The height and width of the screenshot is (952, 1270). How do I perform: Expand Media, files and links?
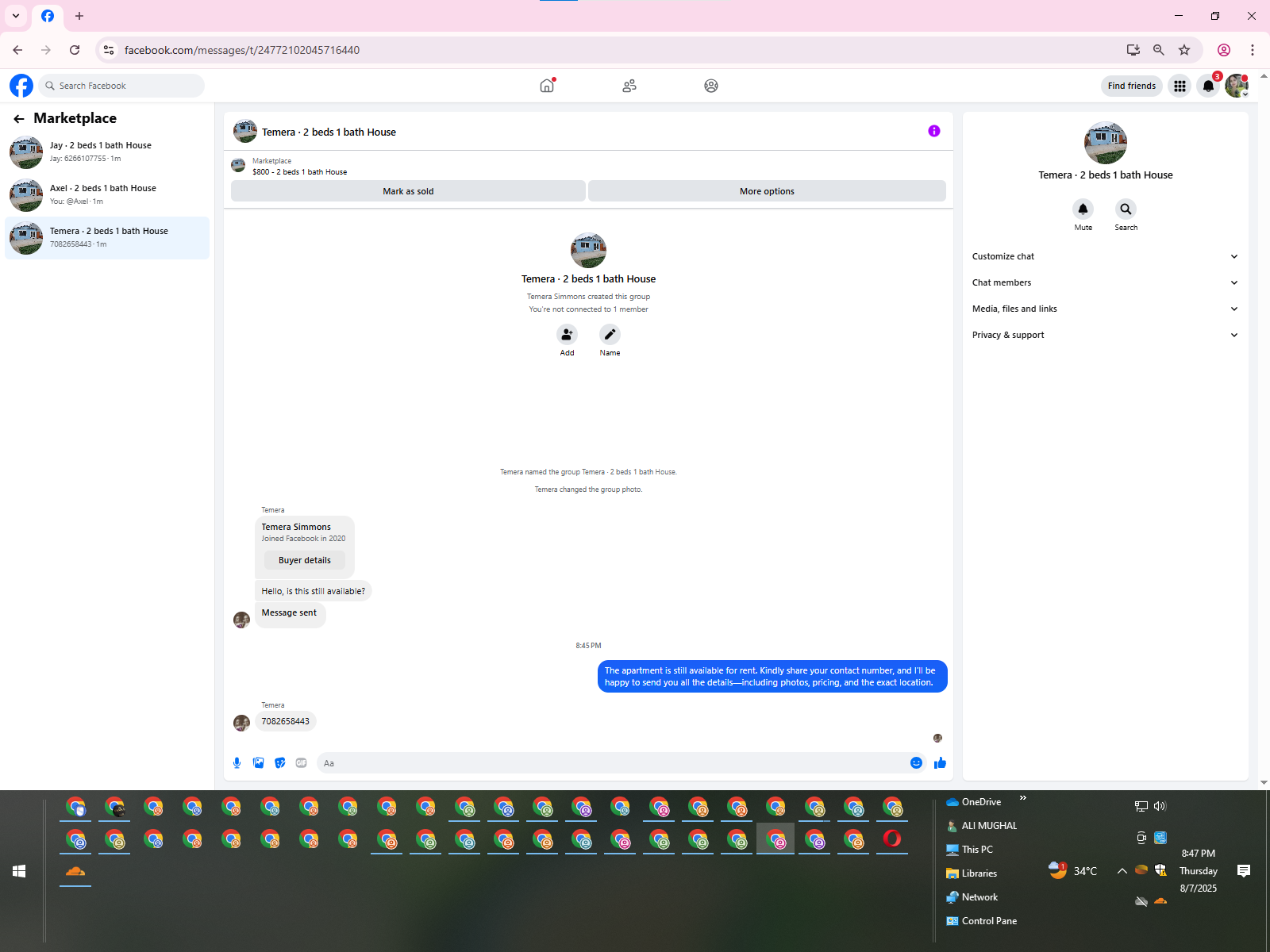click(x=1105, y=309)
